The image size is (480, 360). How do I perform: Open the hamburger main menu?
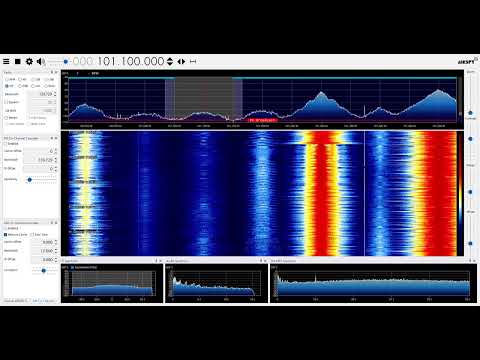[x=6, y=61]
